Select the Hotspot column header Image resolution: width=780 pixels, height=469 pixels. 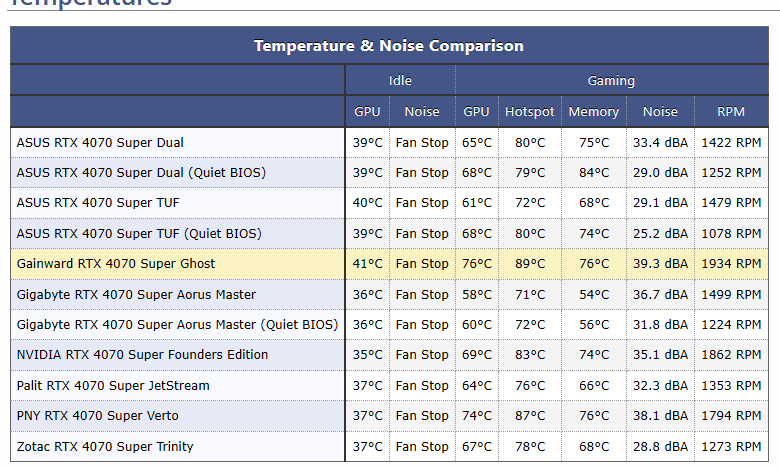click(x=530, y=112)
